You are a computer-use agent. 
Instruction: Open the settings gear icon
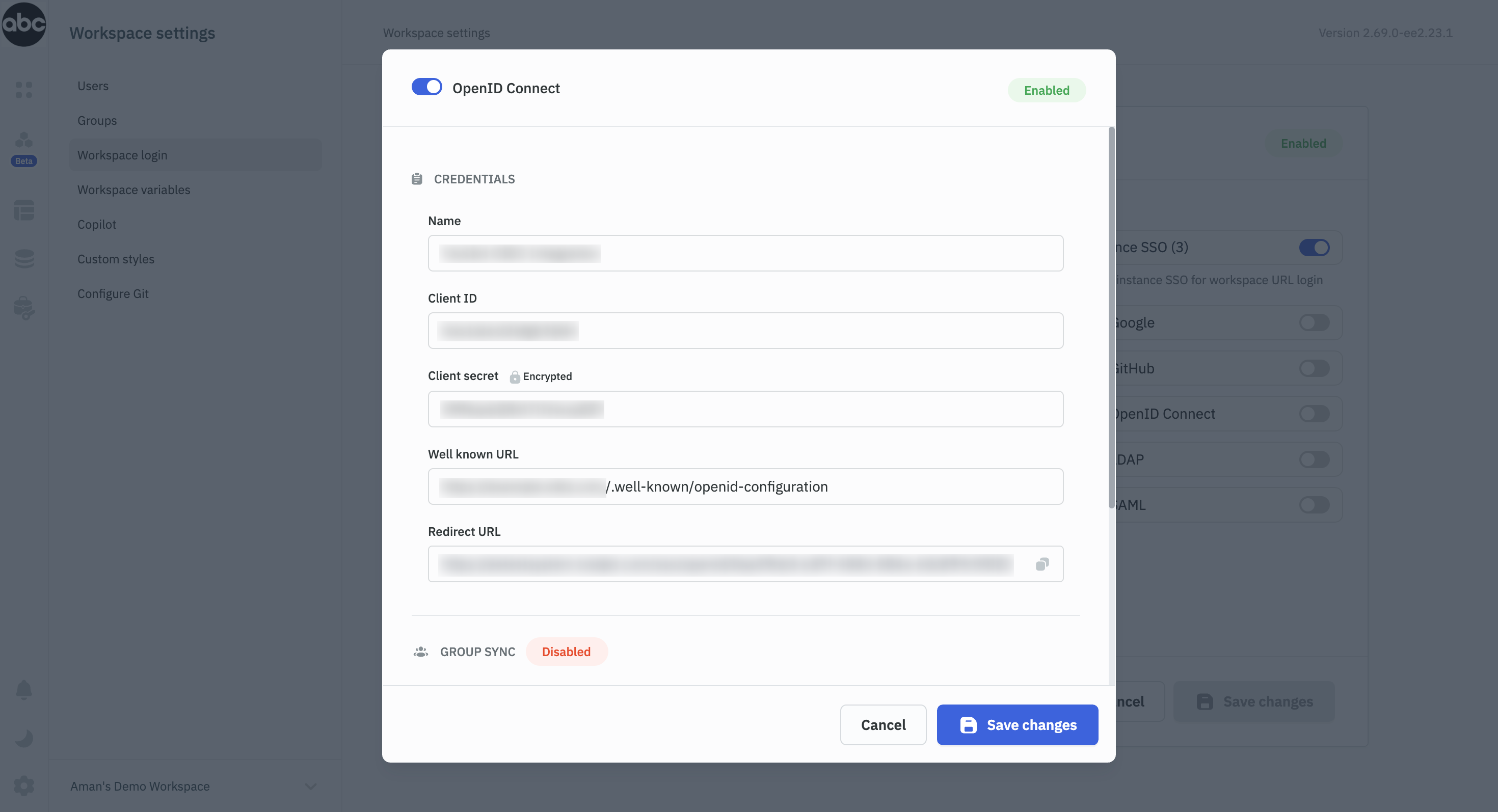24,786
